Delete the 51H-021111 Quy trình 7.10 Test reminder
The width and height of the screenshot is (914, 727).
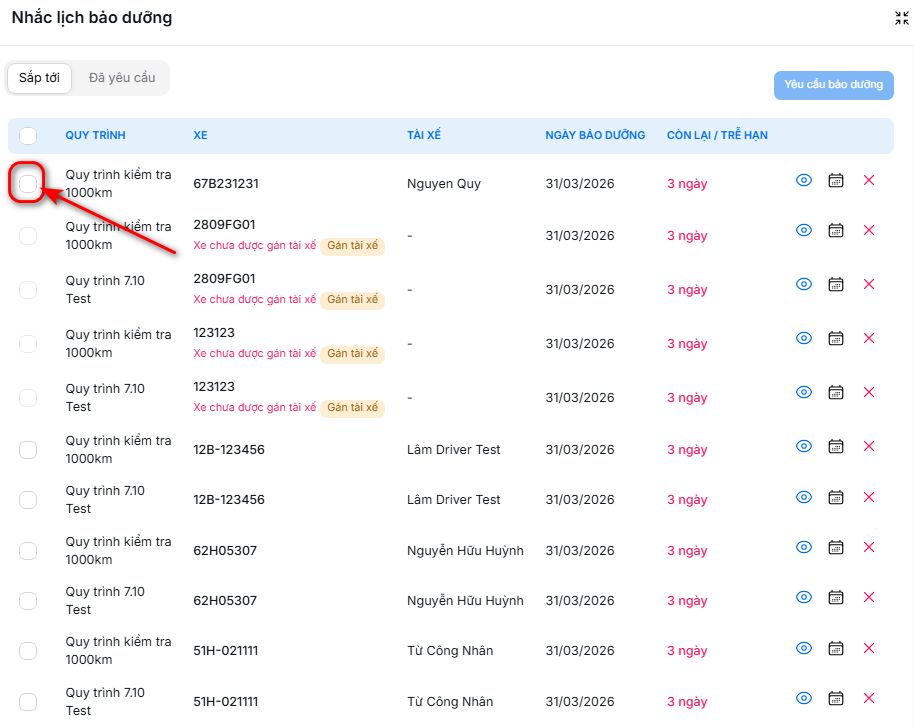[x=868, y=698]
